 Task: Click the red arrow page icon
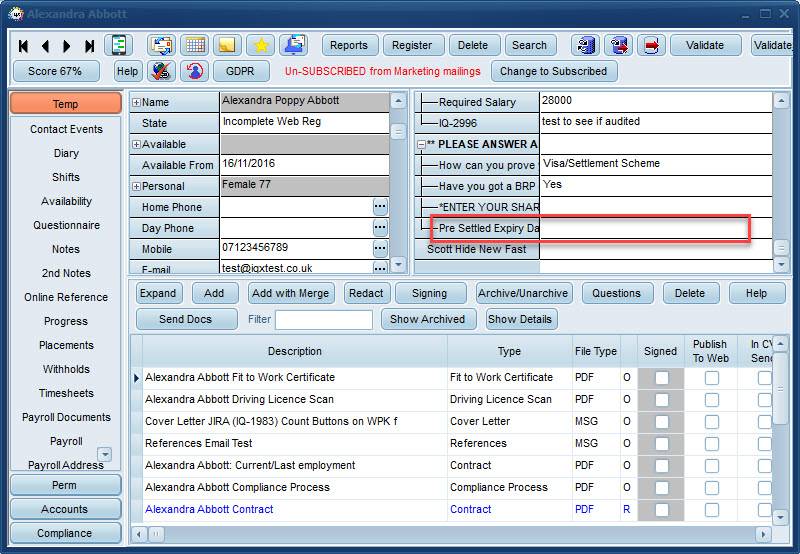coord(651,45)
